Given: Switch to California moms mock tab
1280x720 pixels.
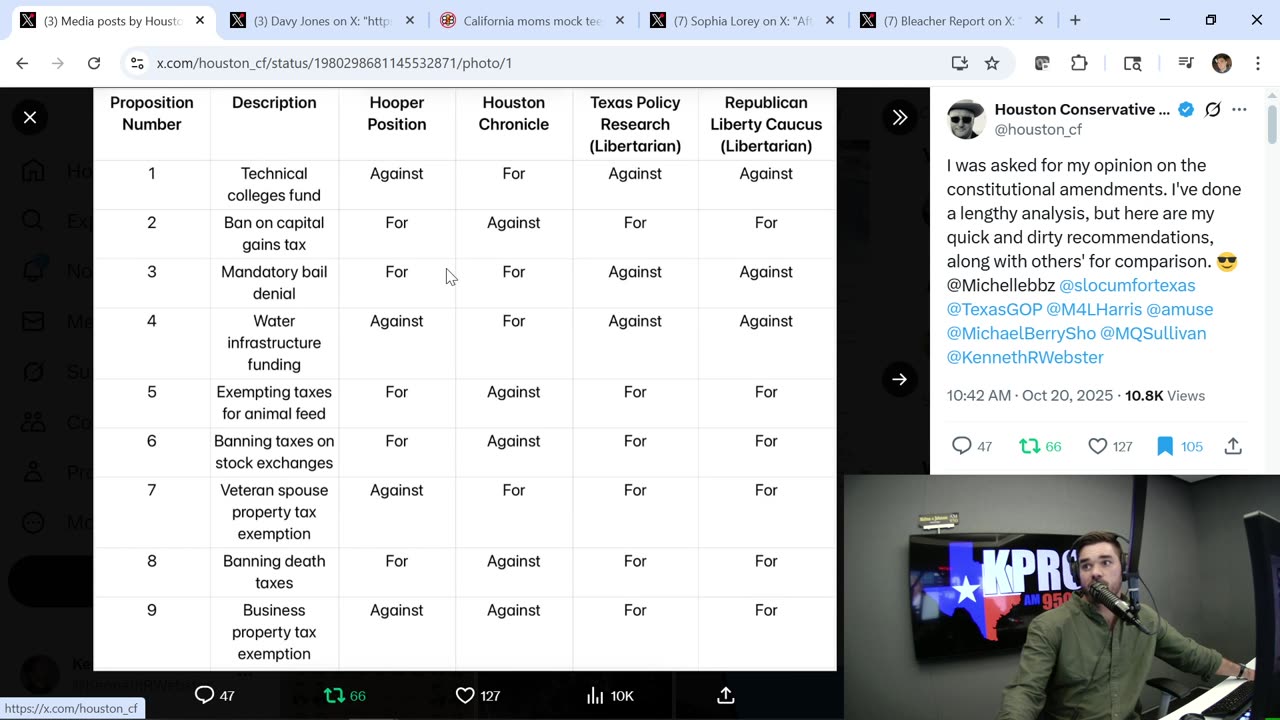Looking at the screenshot, I should tap(532, 20).
